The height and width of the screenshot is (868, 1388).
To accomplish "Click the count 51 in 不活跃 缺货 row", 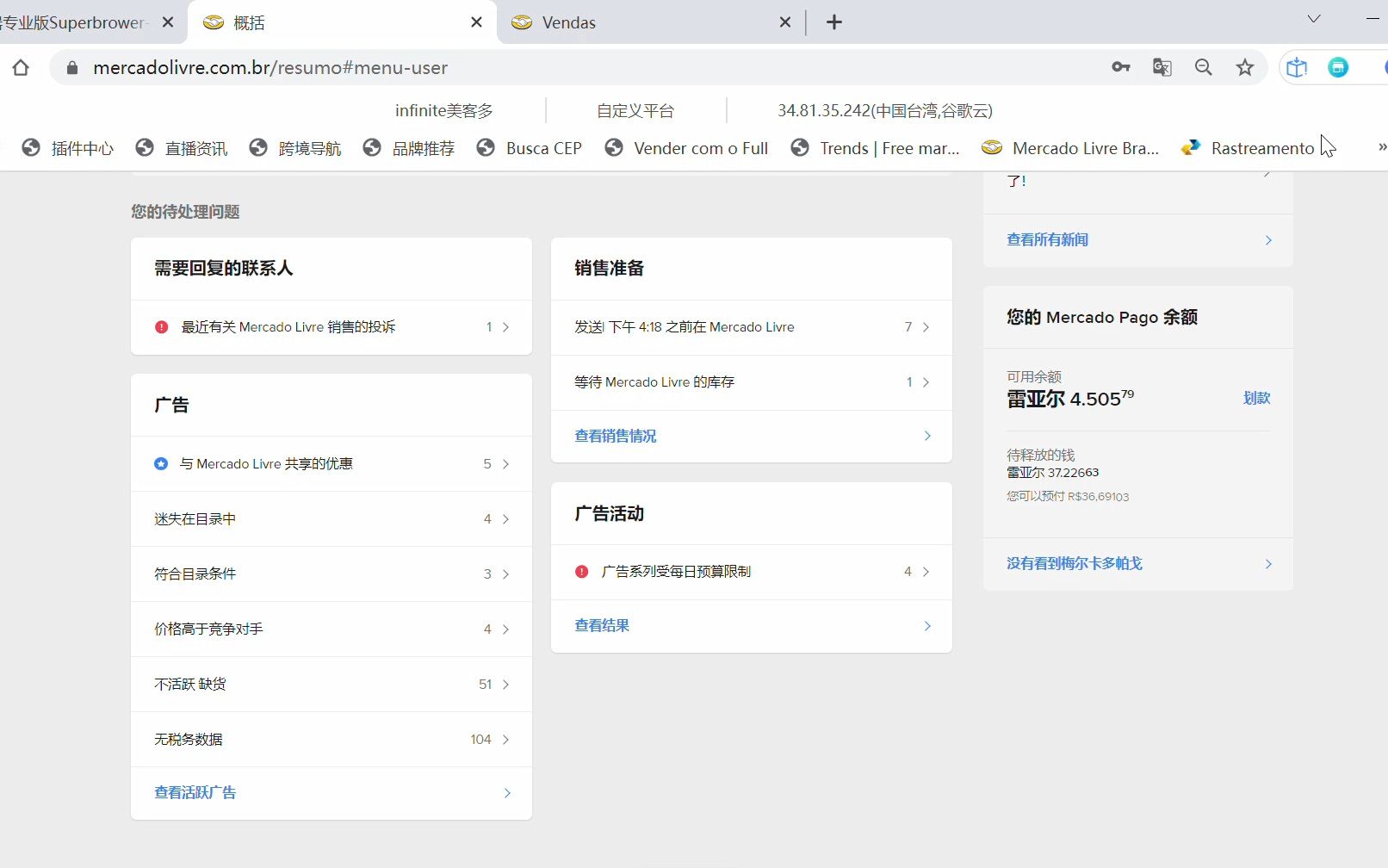I will coord(486,685).
